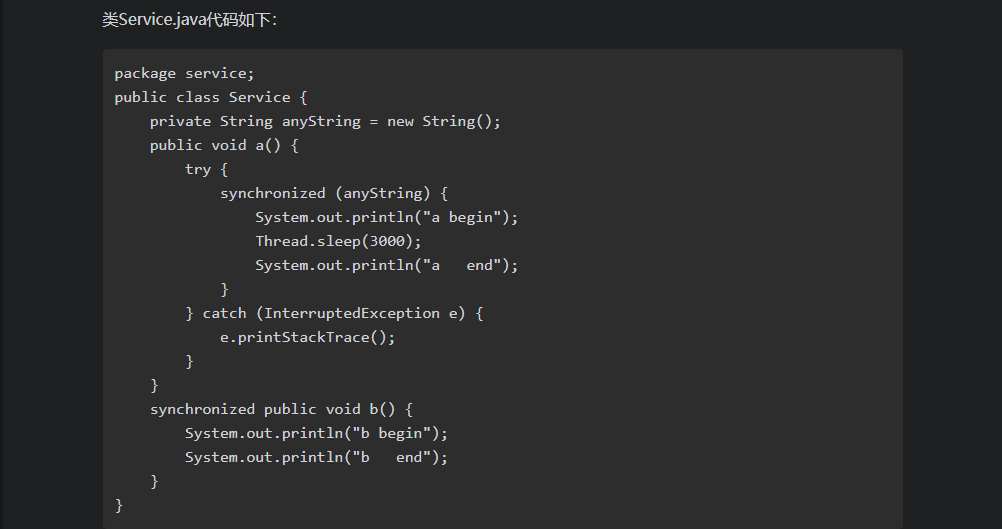Click the closing brace of method b()
Image resolution: width=1002 pixels, height=529 pixels.
[x=154, y=481]
